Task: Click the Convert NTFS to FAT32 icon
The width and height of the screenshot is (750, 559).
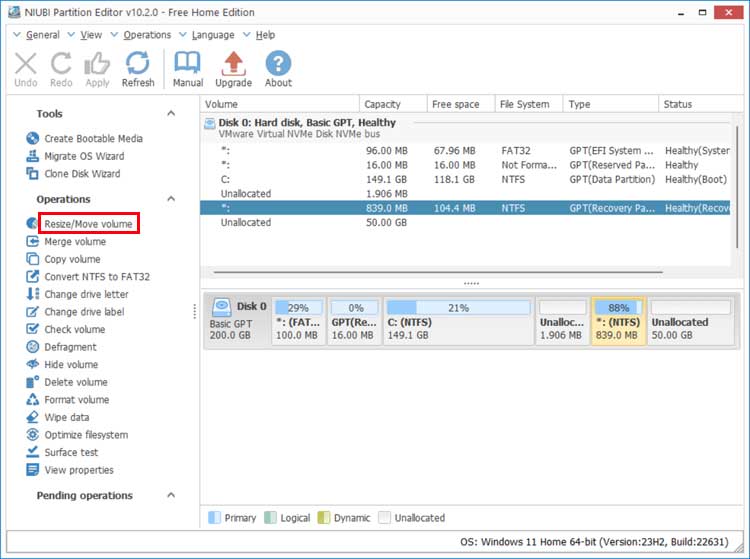Action: click(33, 276)
